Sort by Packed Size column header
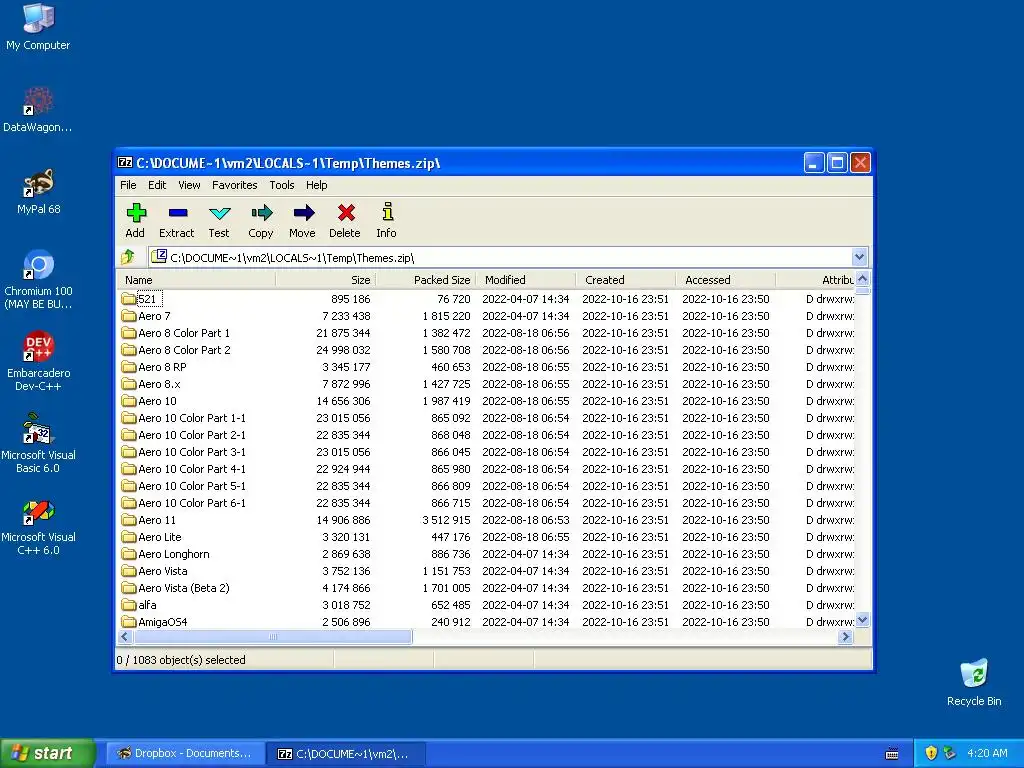 425,280
